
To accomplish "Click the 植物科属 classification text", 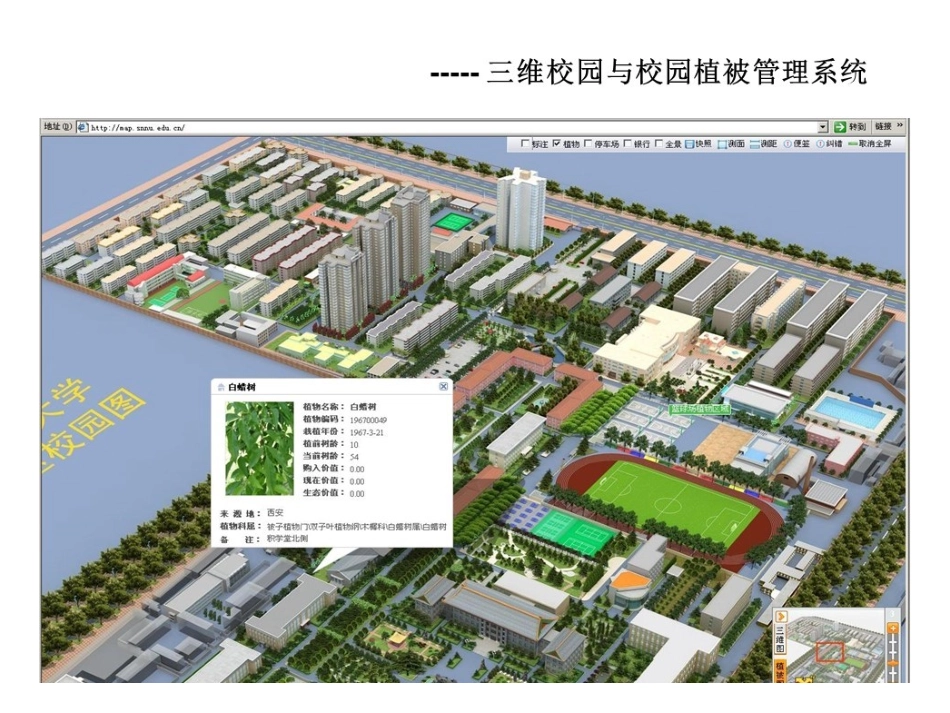I will 357,526.
